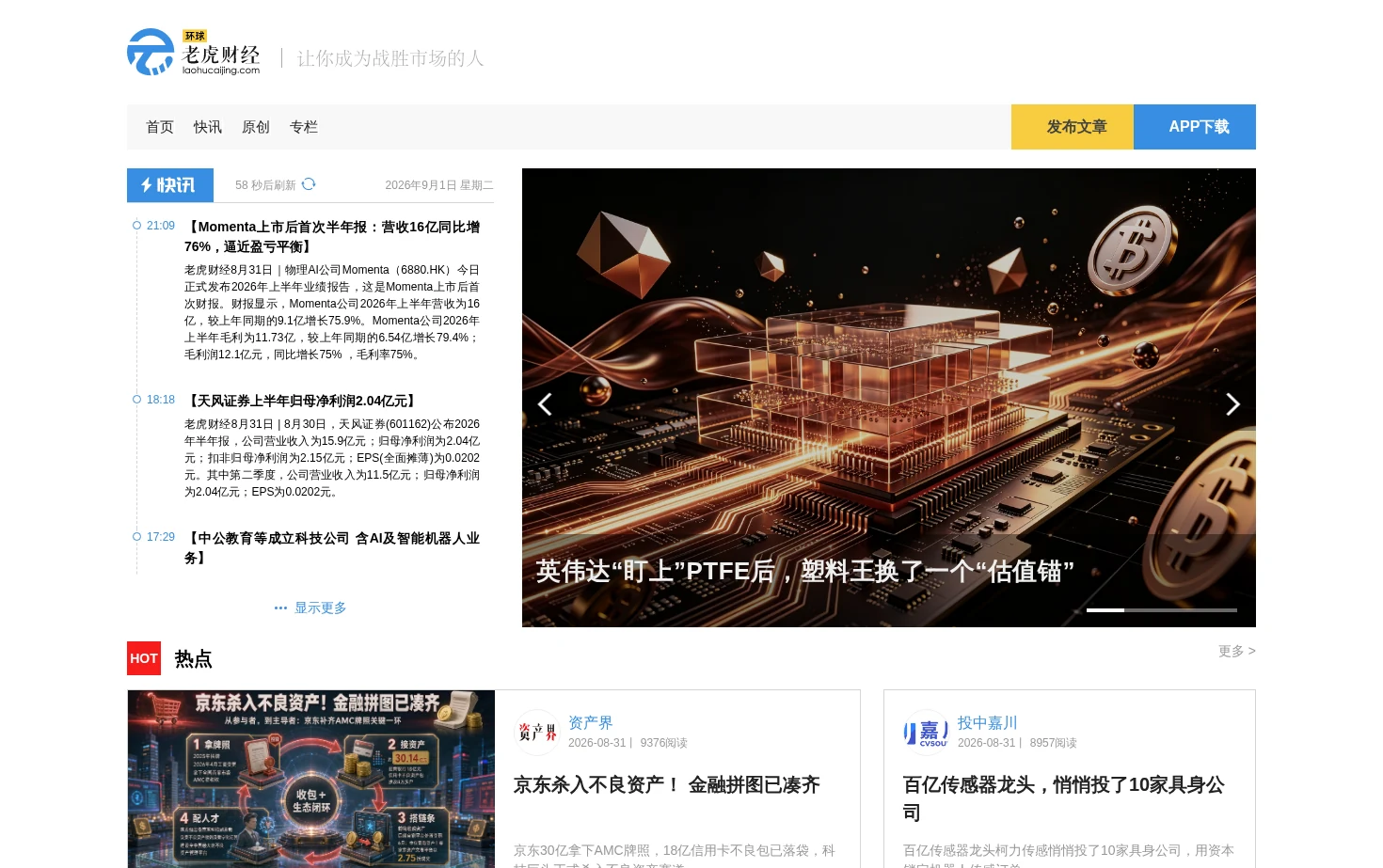1383x868 pixels.
Task: Open the 天风证券上半年归母净利润 headline
Action: [x=301, y=401]
